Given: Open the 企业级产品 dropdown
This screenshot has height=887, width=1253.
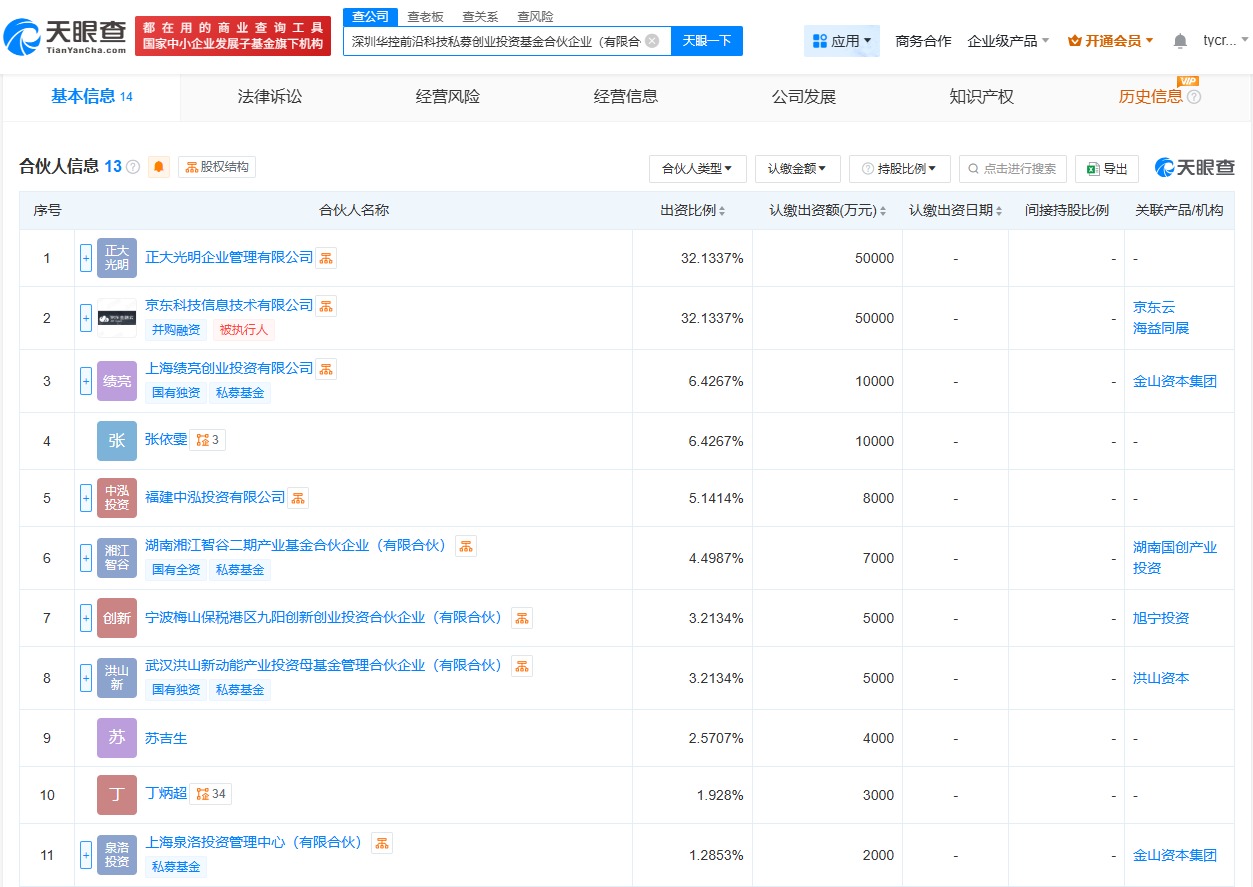Looking at the screenshot, I should (x=1008, y=41).
